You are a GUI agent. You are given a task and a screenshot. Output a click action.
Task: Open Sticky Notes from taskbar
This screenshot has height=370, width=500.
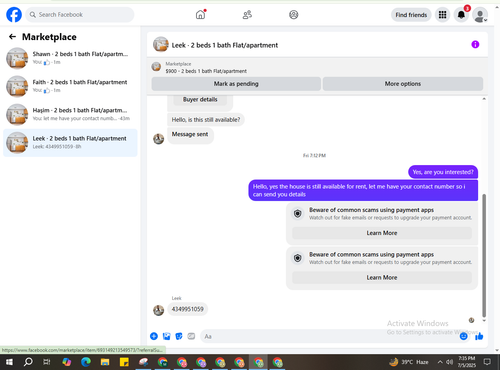click(x=124, y=362)
